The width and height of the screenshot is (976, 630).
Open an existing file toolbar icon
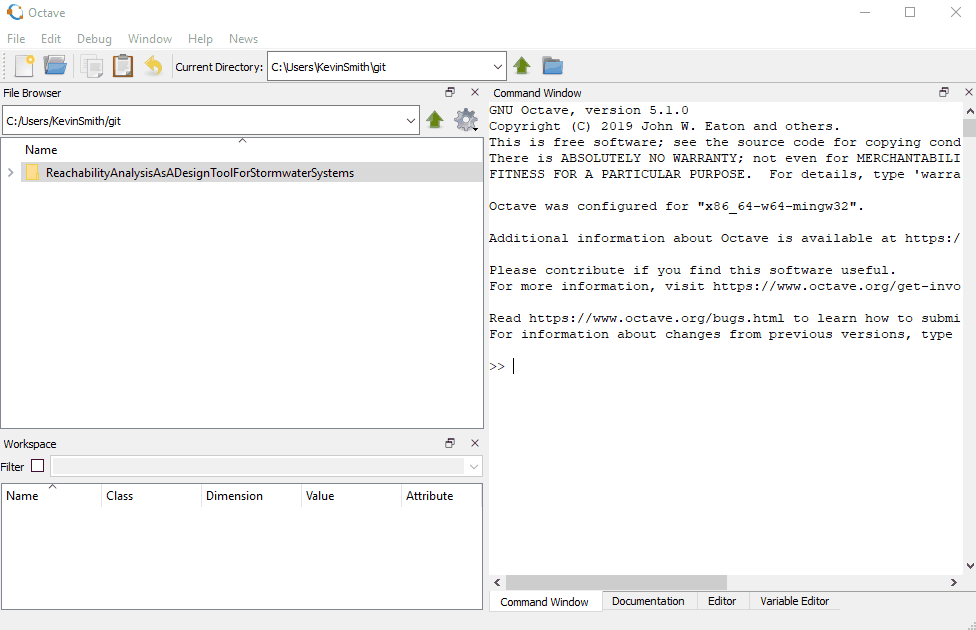click(x=55, y=65)
